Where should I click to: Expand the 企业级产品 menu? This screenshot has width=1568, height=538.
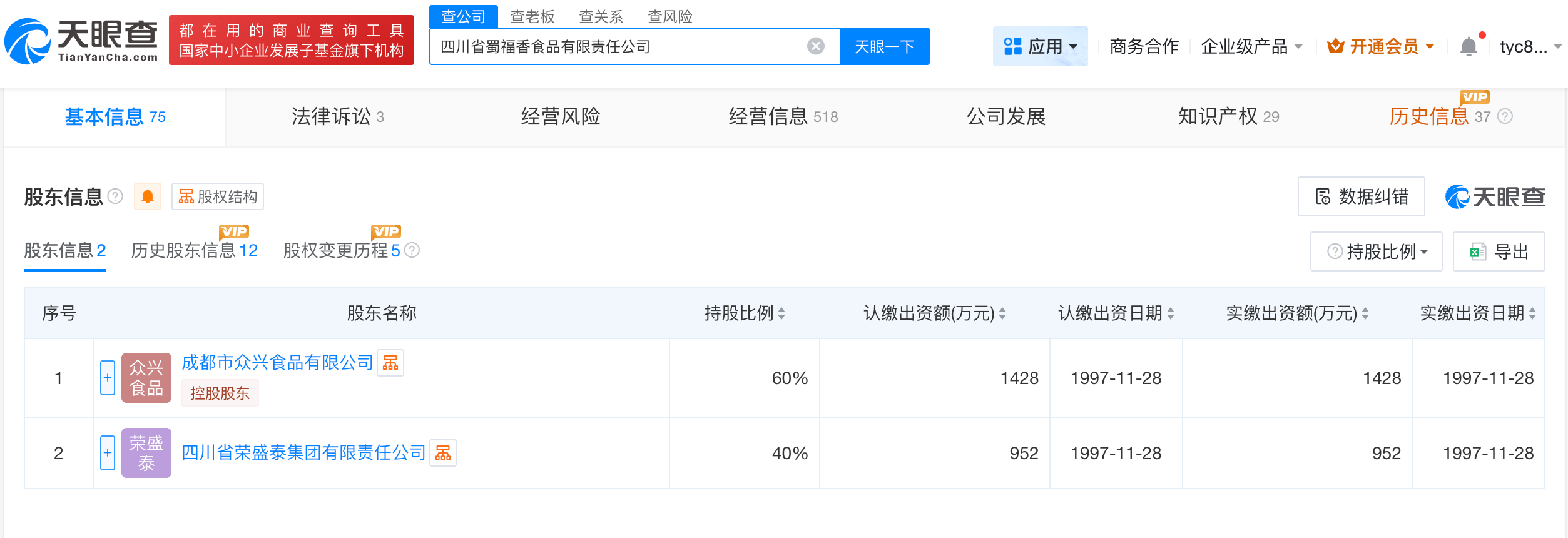point(1251,46)
